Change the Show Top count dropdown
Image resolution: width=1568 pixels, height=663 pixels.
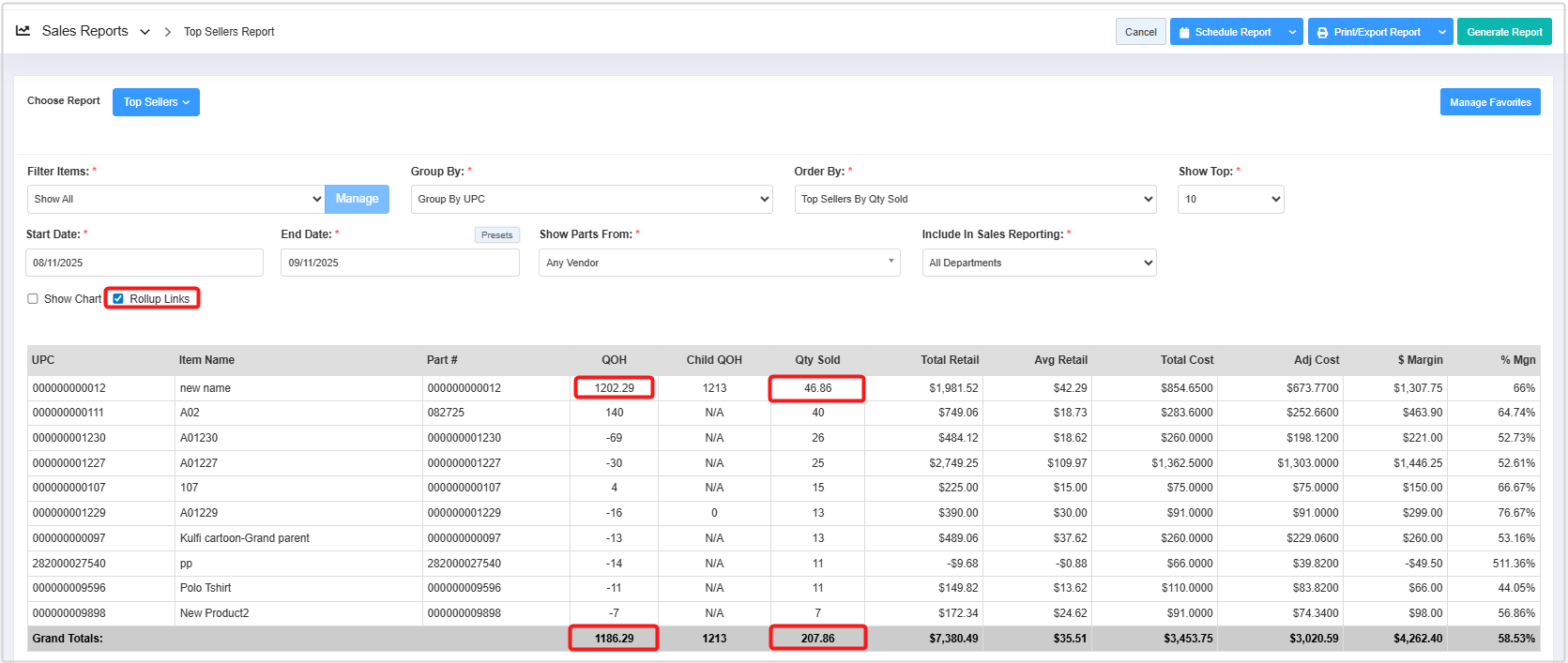[1230, 199]
